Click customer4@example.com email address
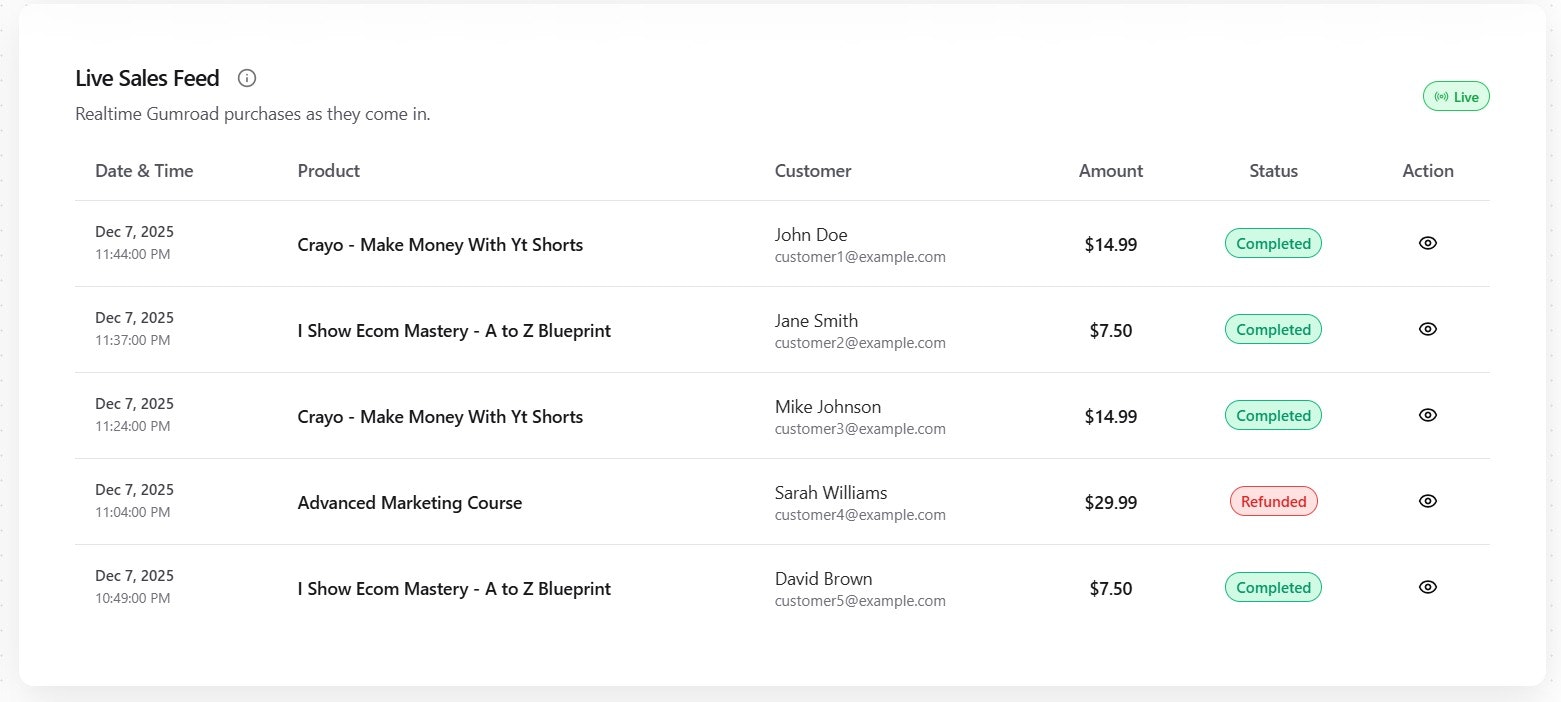The image size is (1561, 702). coord(860,515)
